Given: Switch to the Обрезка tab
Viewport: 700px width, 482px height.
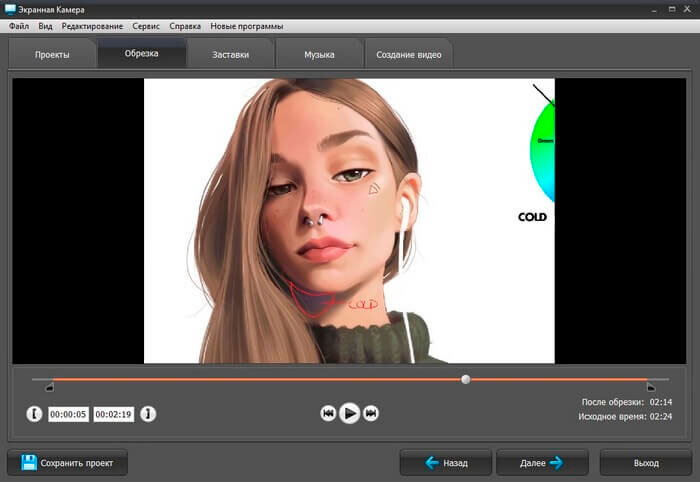Looking at the screenshot, I should point(142,53).
